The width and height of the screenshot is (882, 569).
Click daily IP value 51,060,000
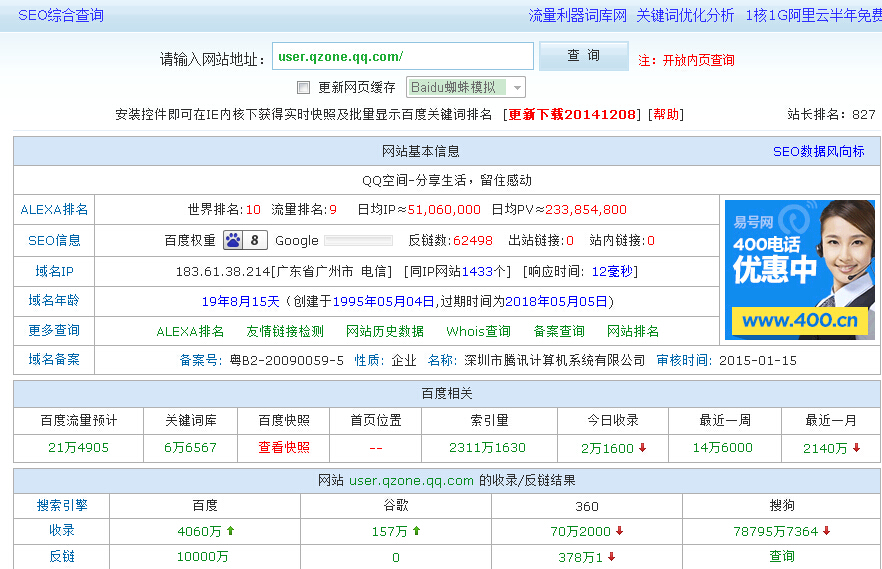tap(444, 210)
